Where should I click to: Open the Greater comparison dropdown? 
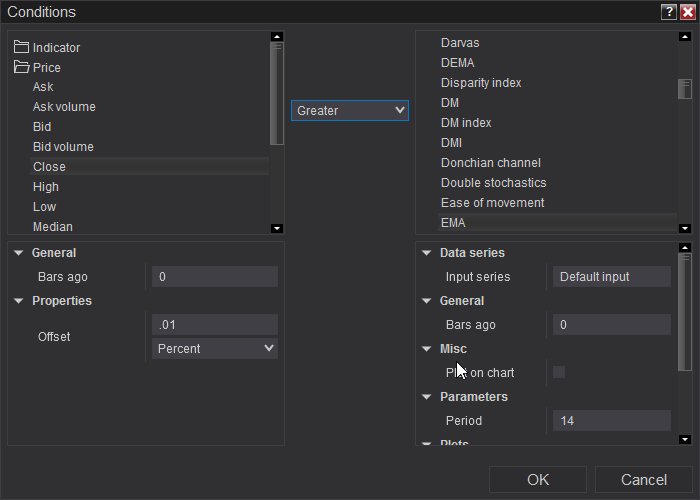tap(350, 111)
